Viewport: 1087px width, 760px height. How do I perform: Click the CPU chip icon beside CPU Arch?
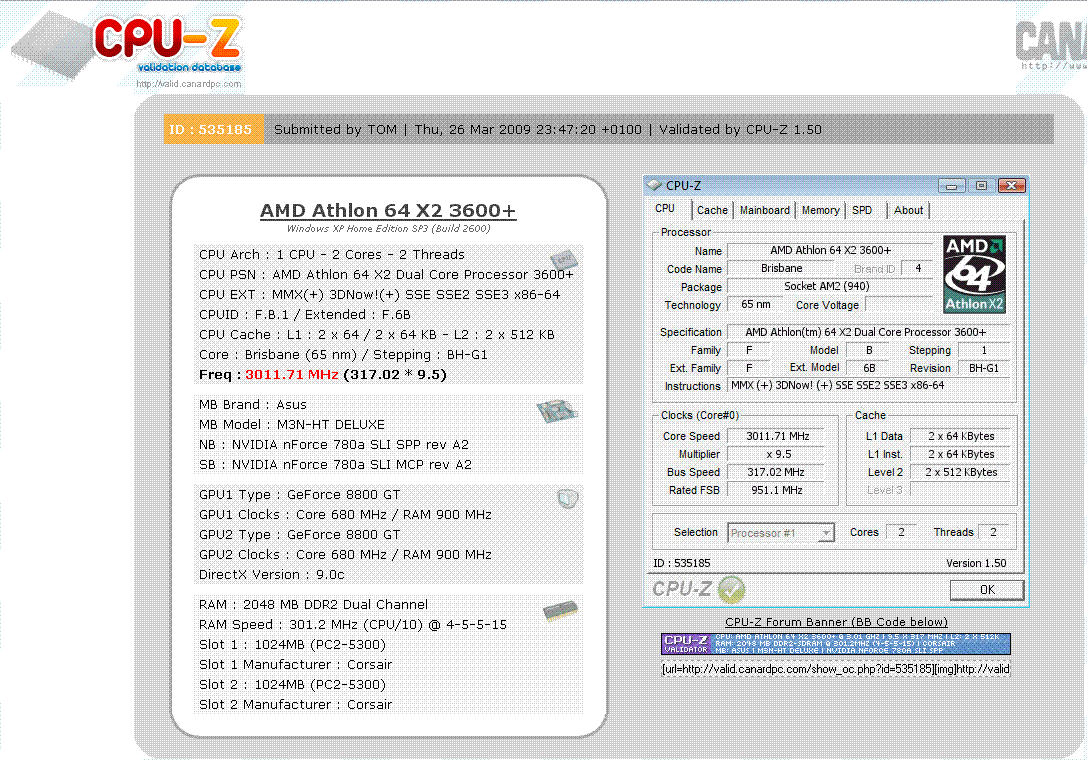coord(564,259)
